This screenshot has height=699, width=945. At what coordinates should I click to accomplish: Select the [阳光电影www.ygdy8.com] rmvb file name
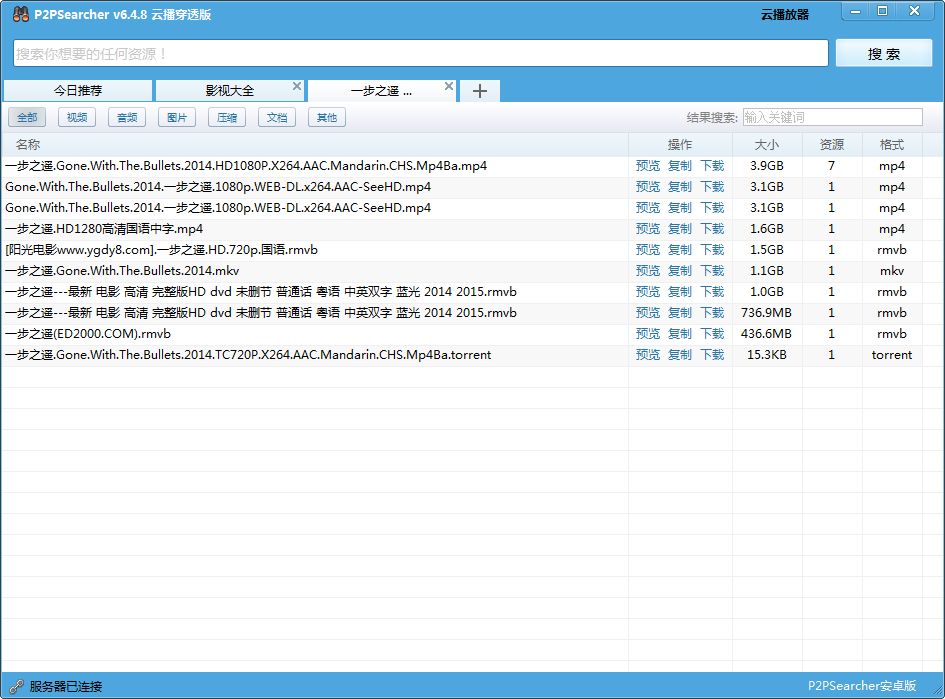click(x=162, y=249)
